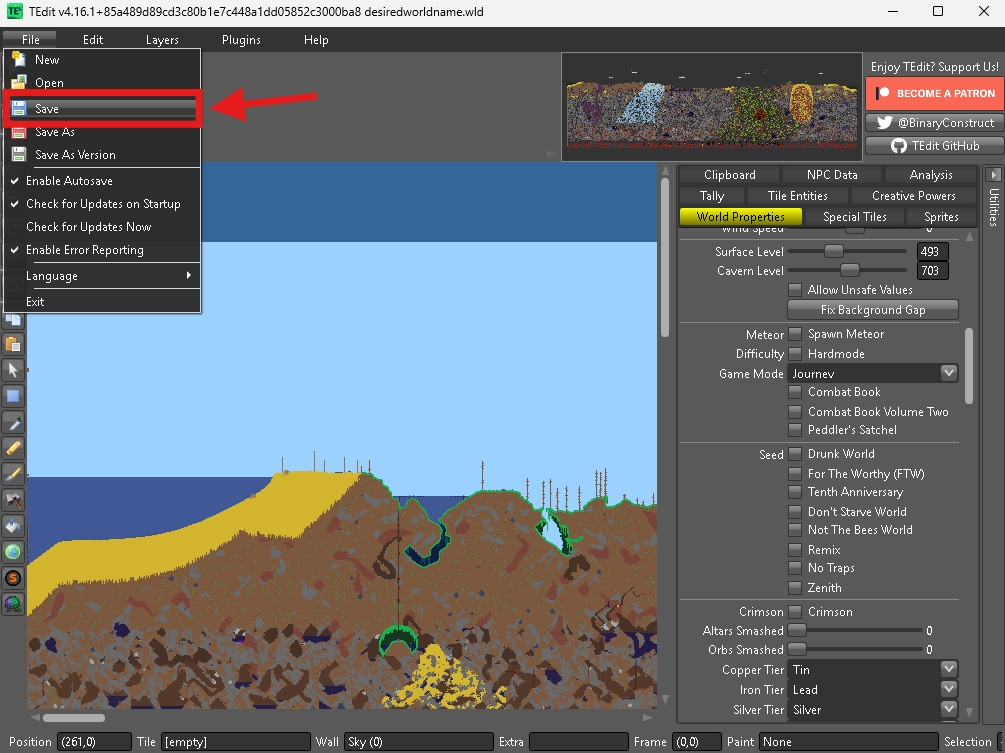Click the Paste clipboard icon

(x=14, y=343)
